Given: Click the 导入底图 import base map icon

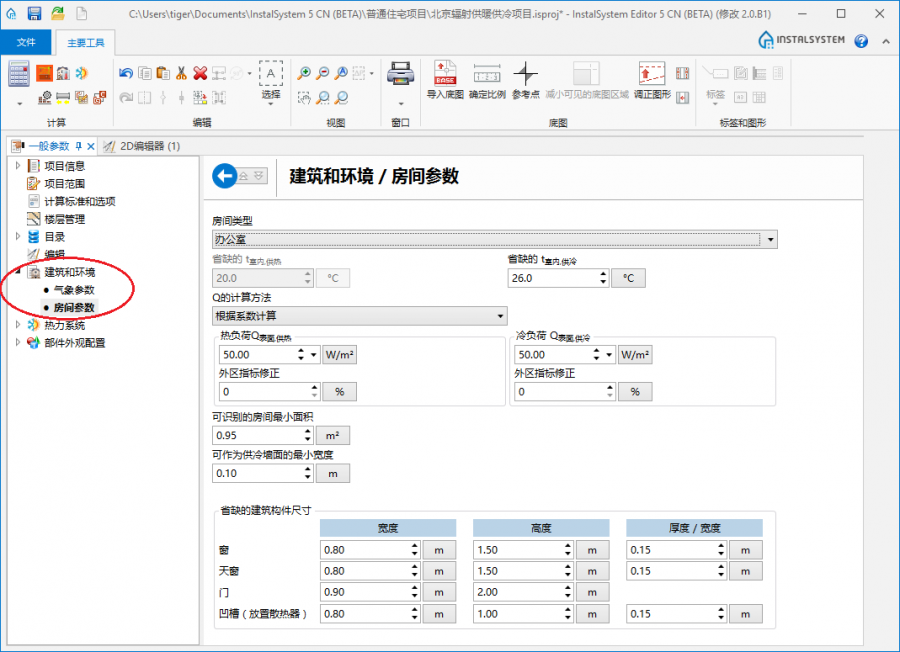Looking at the screenshot, I should tap(445, 74).
